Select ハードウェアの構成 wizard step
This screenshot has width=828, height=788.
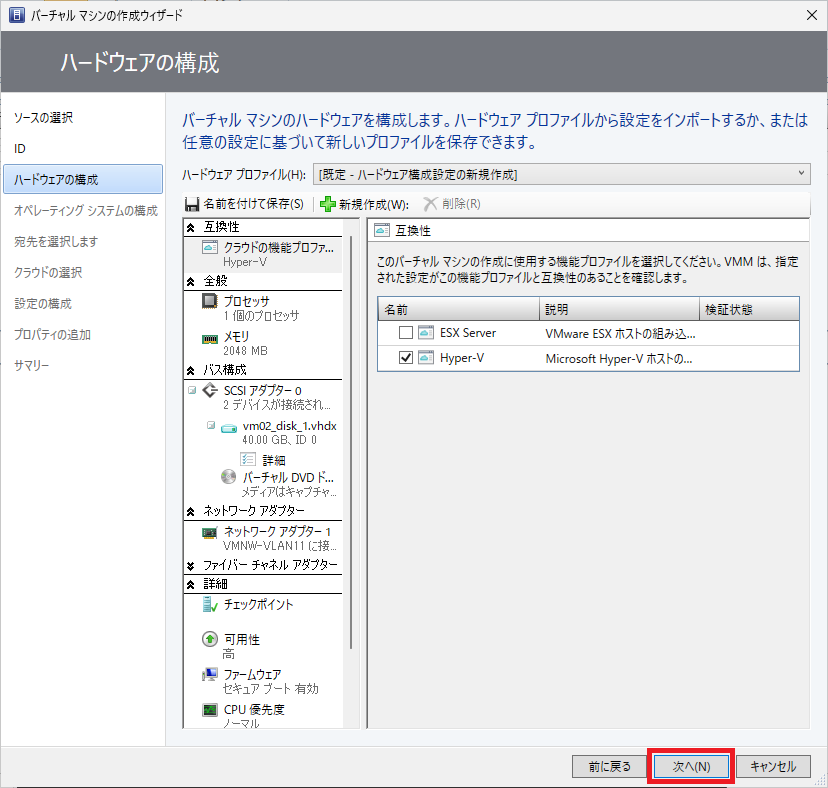(x=83, y=179)
